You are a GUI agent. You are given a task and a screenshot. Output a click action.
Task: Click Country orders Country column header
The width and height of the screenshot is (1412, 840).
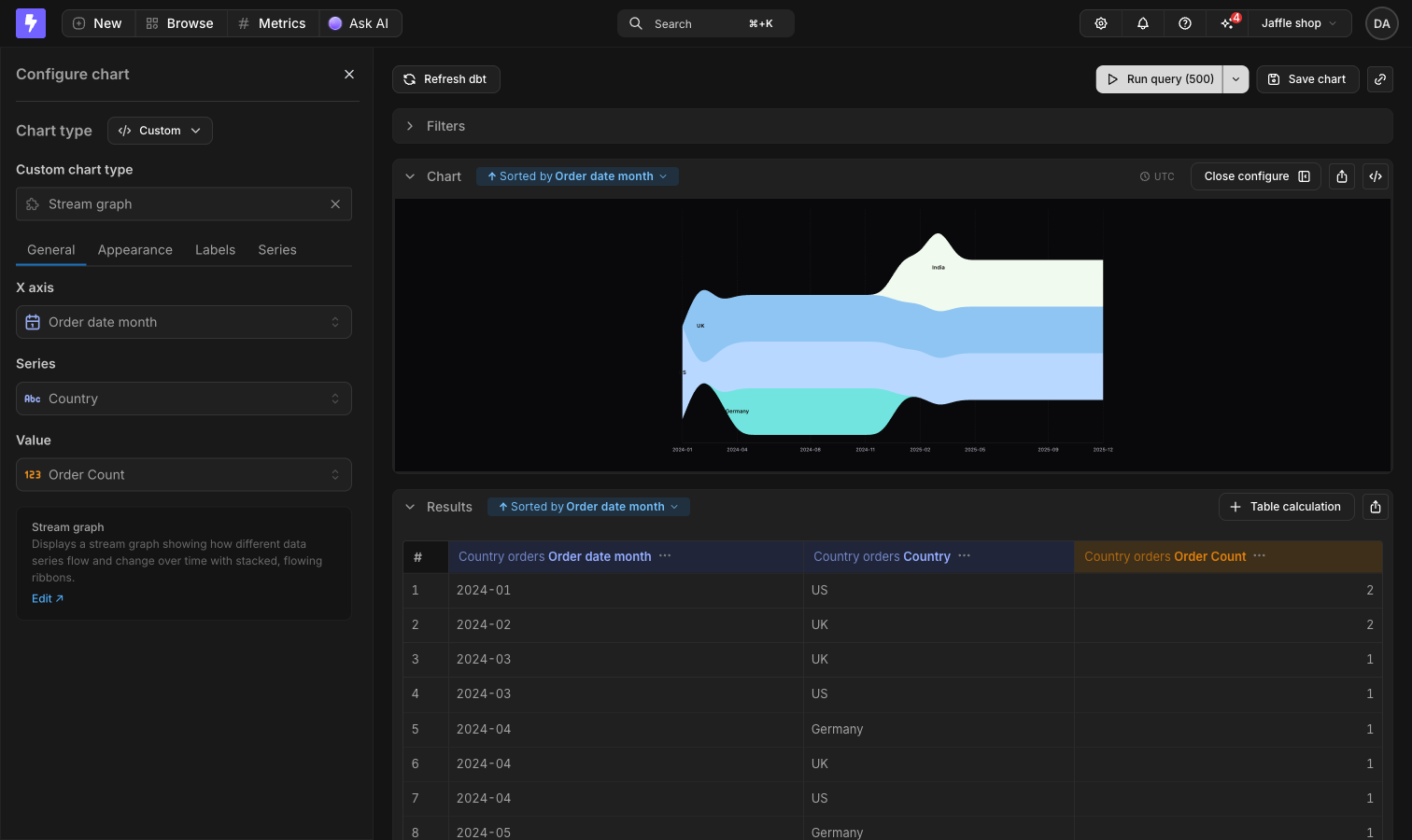coord(939,556)
